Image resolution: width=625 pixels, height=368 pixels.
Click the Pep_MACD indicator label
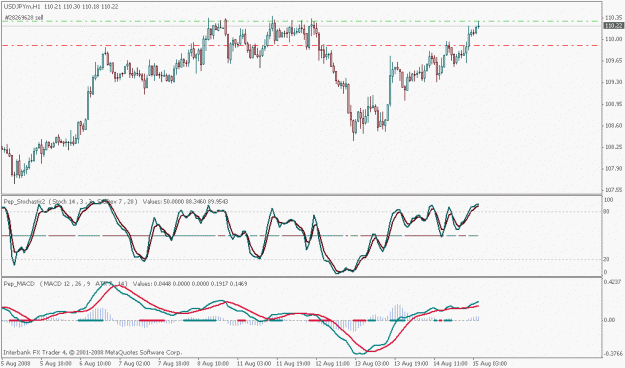point(19,284)
